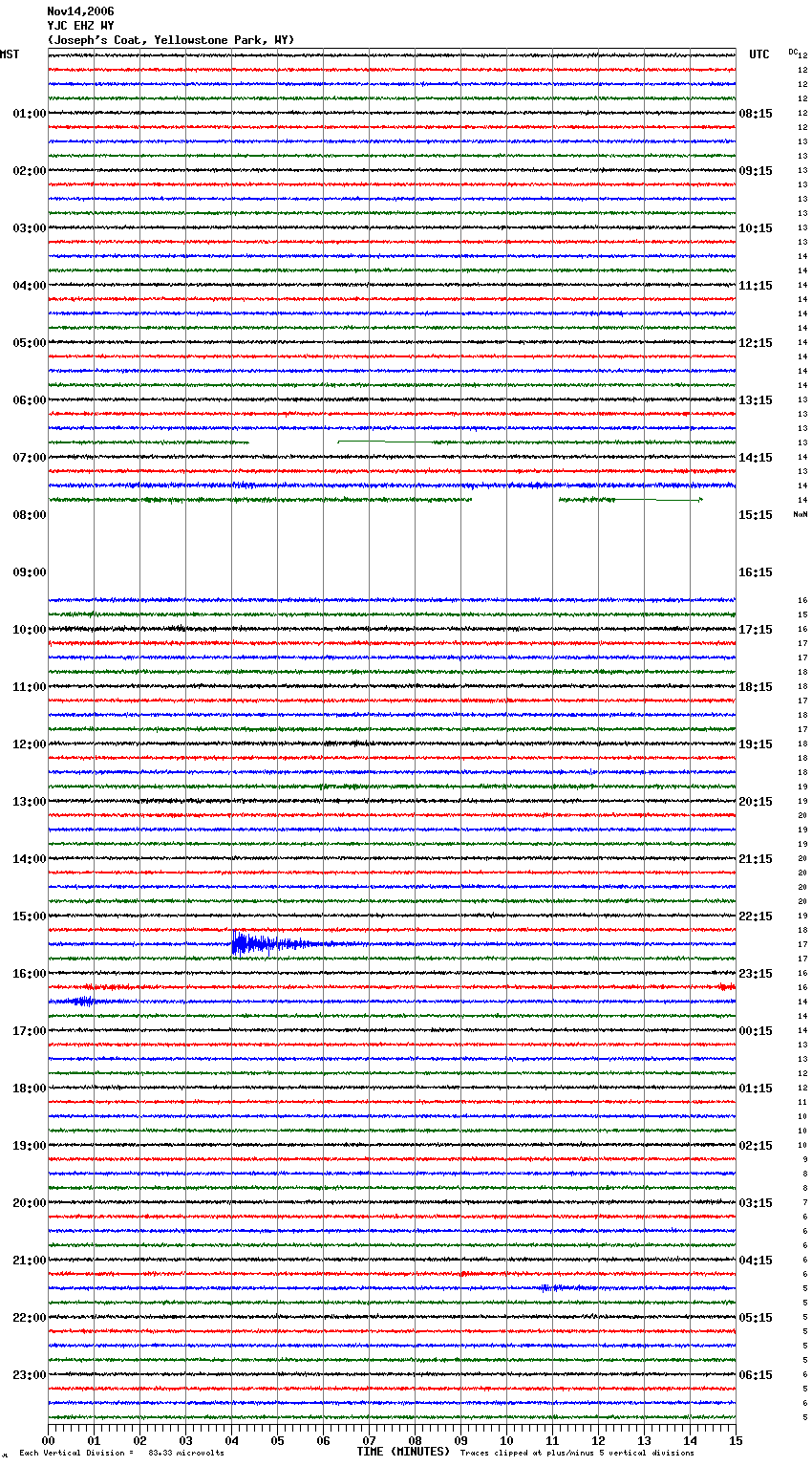Click the 04 minute axis tick label
This screenshot has width=812, height=1466.
point(231,1440)
